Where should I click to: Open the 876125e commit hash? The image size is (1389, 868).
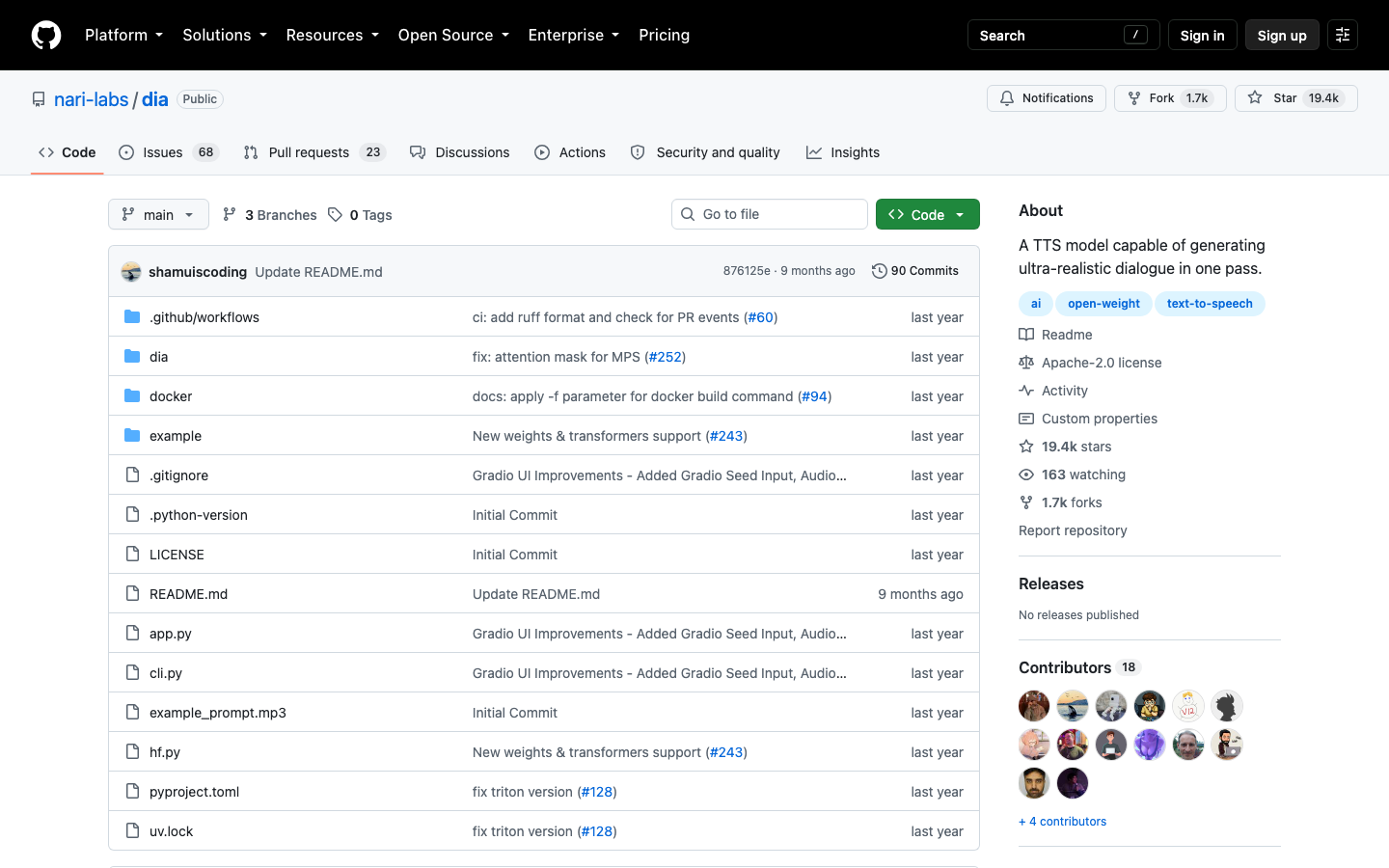click(747, 271)
